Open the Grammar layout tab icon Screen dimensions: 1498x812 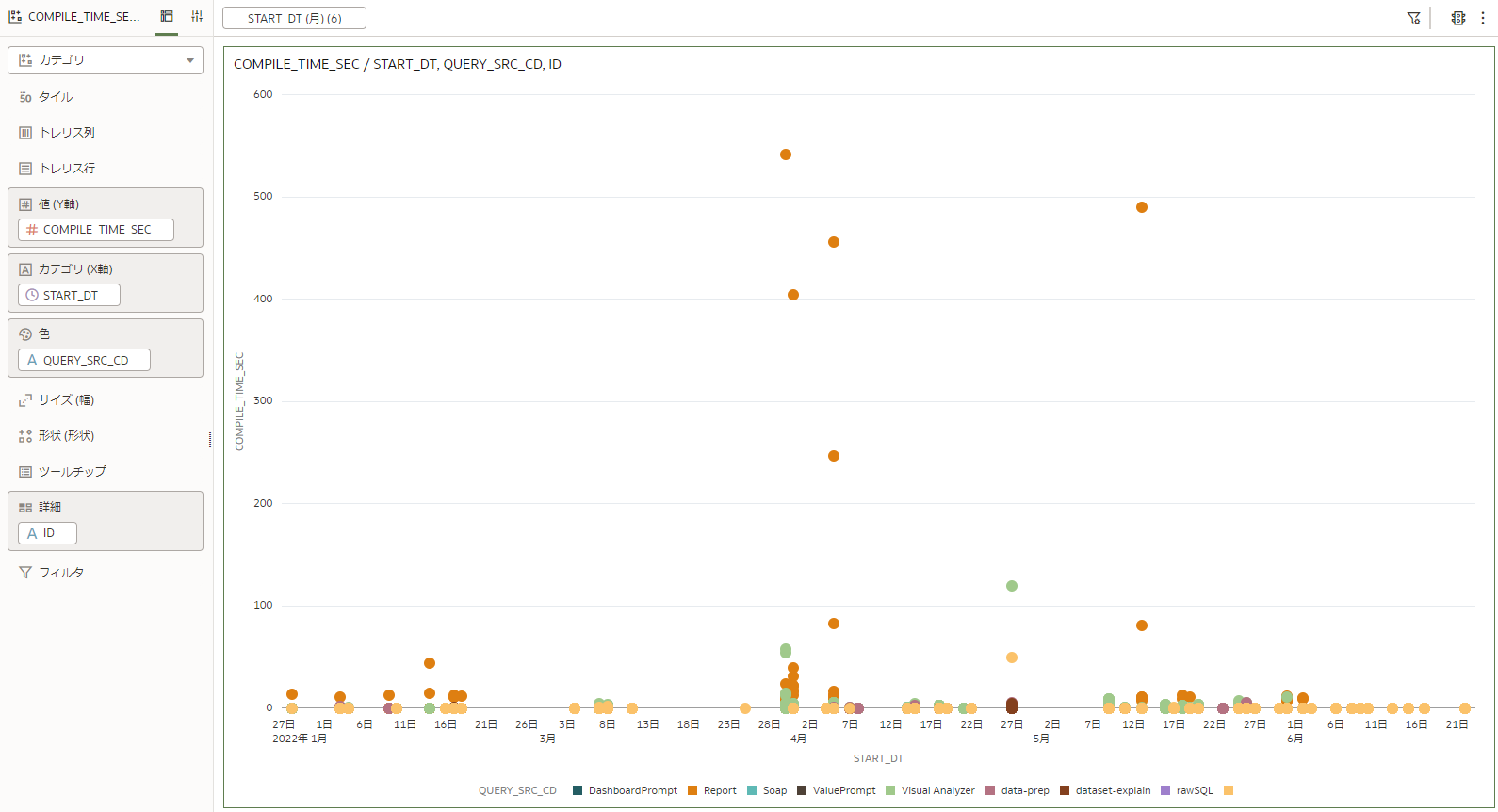click(167, 17)
